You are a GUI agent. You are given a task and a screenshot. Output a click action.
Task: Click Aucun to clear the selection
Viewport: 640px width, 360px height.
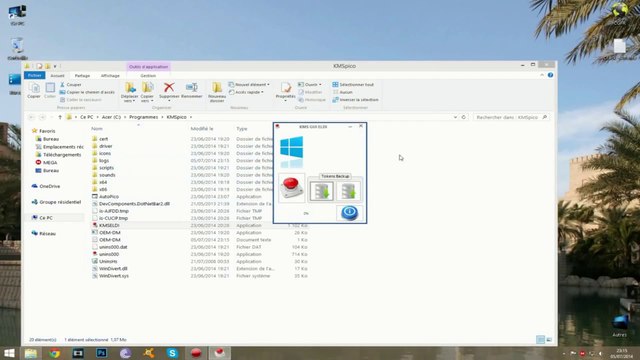342,92
